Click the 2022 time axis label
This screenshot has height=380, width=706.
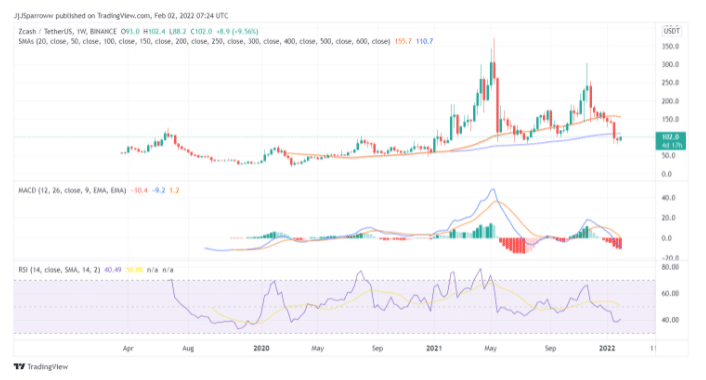pyautogui.click(x=607, y=348)
